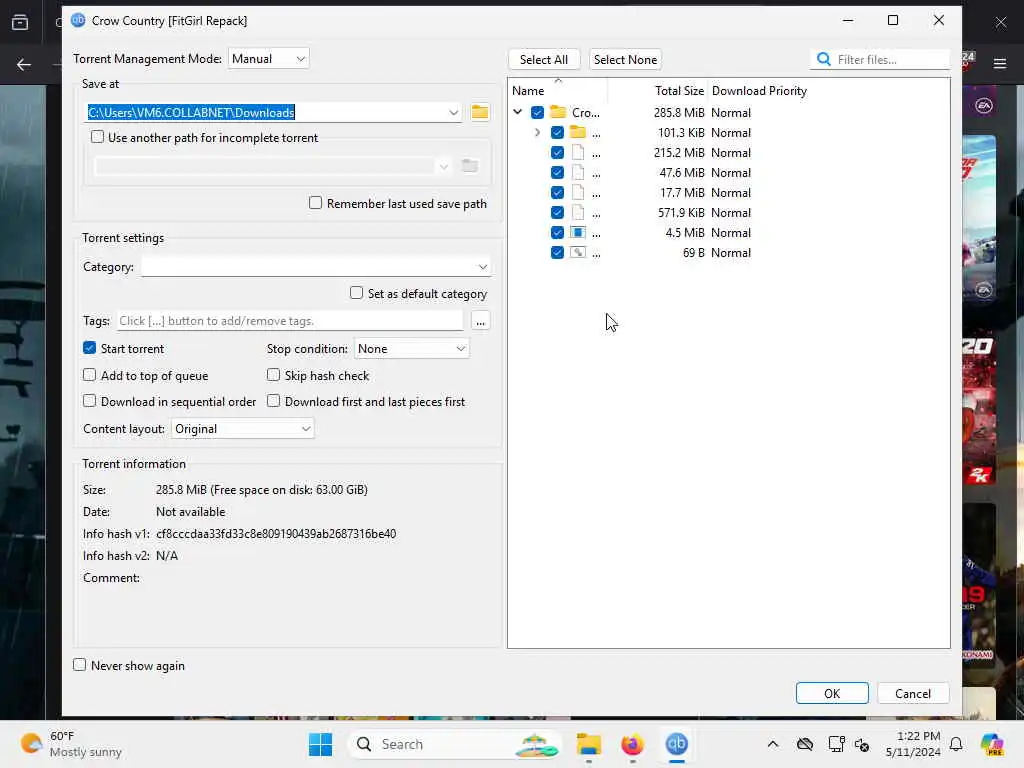Click the subfolder icon in the 101.3 KiB row
The width and height of the screenshot is (1024, 768).
click(578, 133)
